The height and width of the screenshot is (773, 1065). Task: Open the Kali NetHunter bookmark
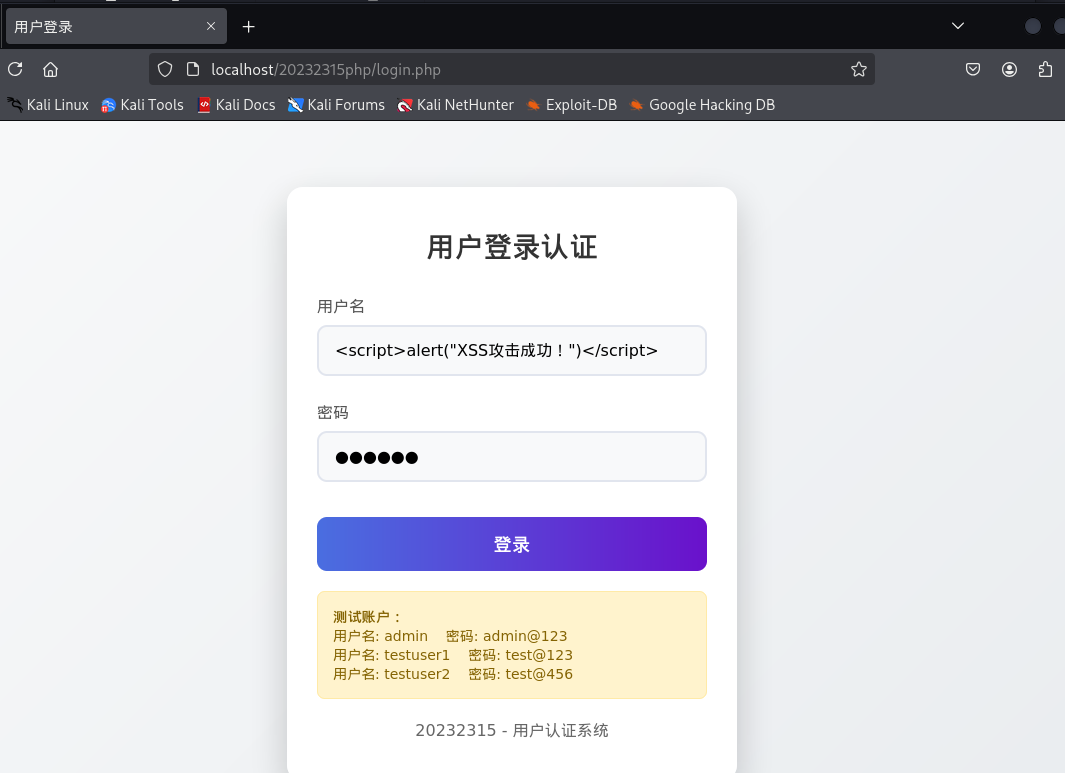pos(456,105)
